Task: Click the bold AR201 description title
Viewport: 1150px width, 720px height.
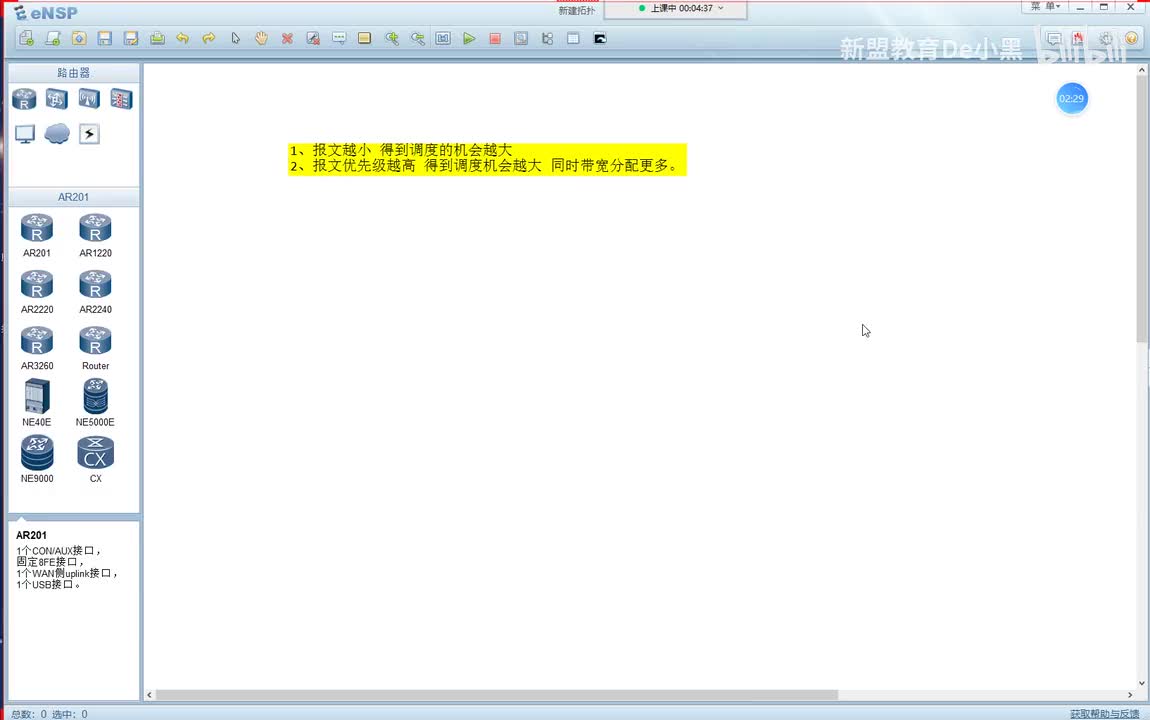Action: click(31, 535)
